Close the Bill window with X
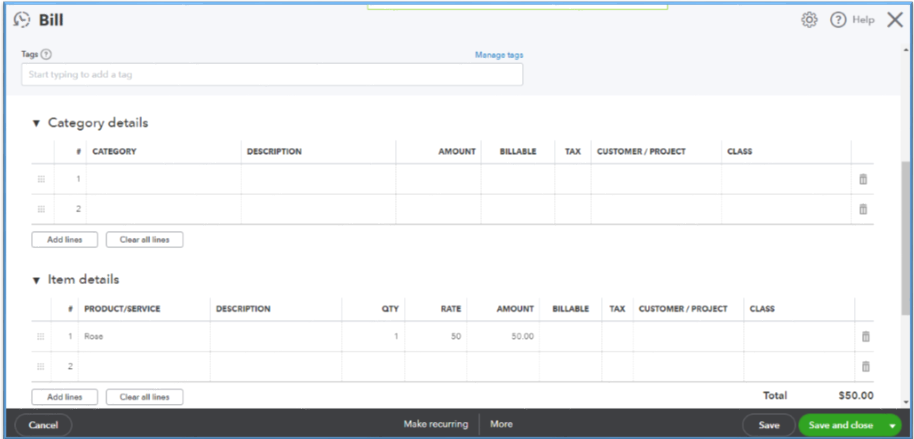Viewport: 914px width, 439px height. [x=895, y=20]
